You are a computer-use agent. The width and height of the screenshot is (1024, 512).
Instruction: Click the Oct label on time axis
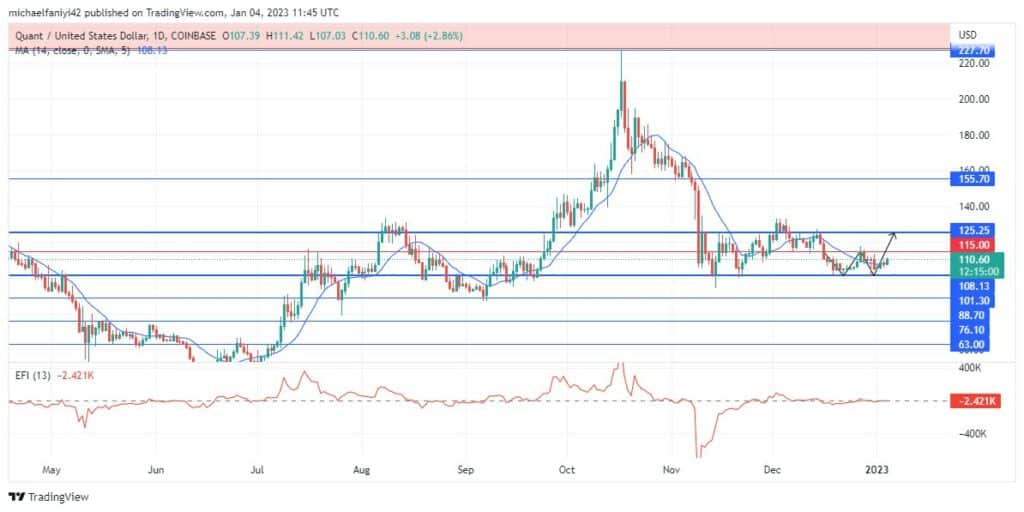[x=567, y=469]
